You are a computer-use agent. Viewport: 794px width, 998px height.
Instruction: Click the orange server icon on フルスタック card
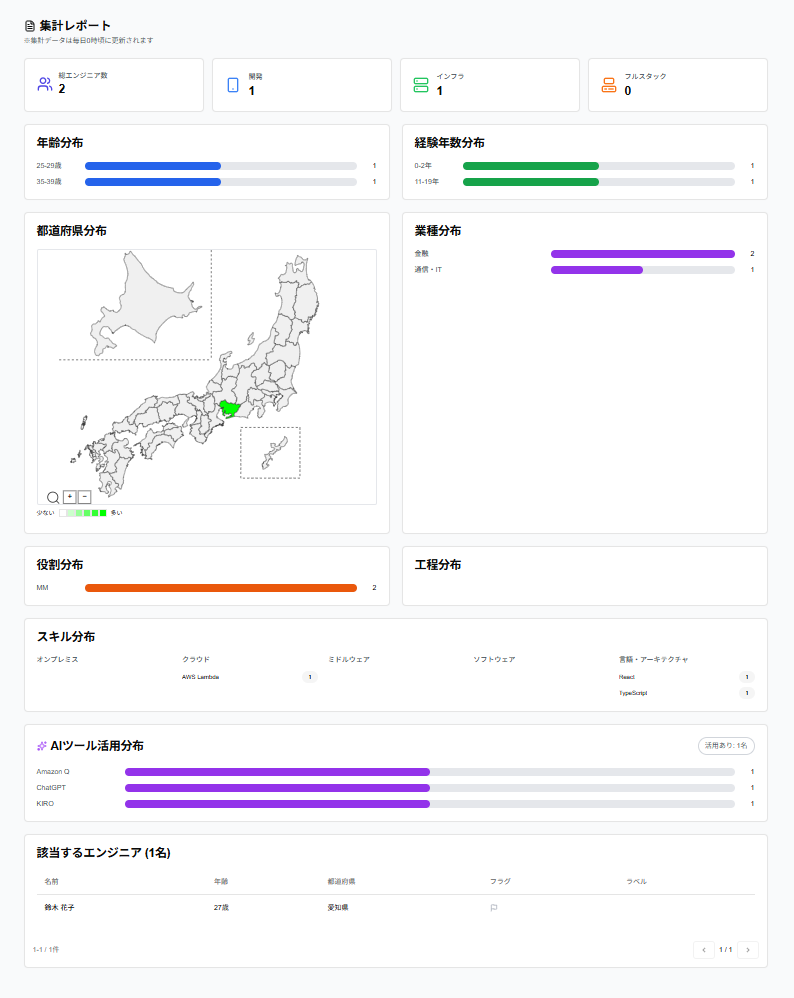pyautogui.click(x=609, y=85)
